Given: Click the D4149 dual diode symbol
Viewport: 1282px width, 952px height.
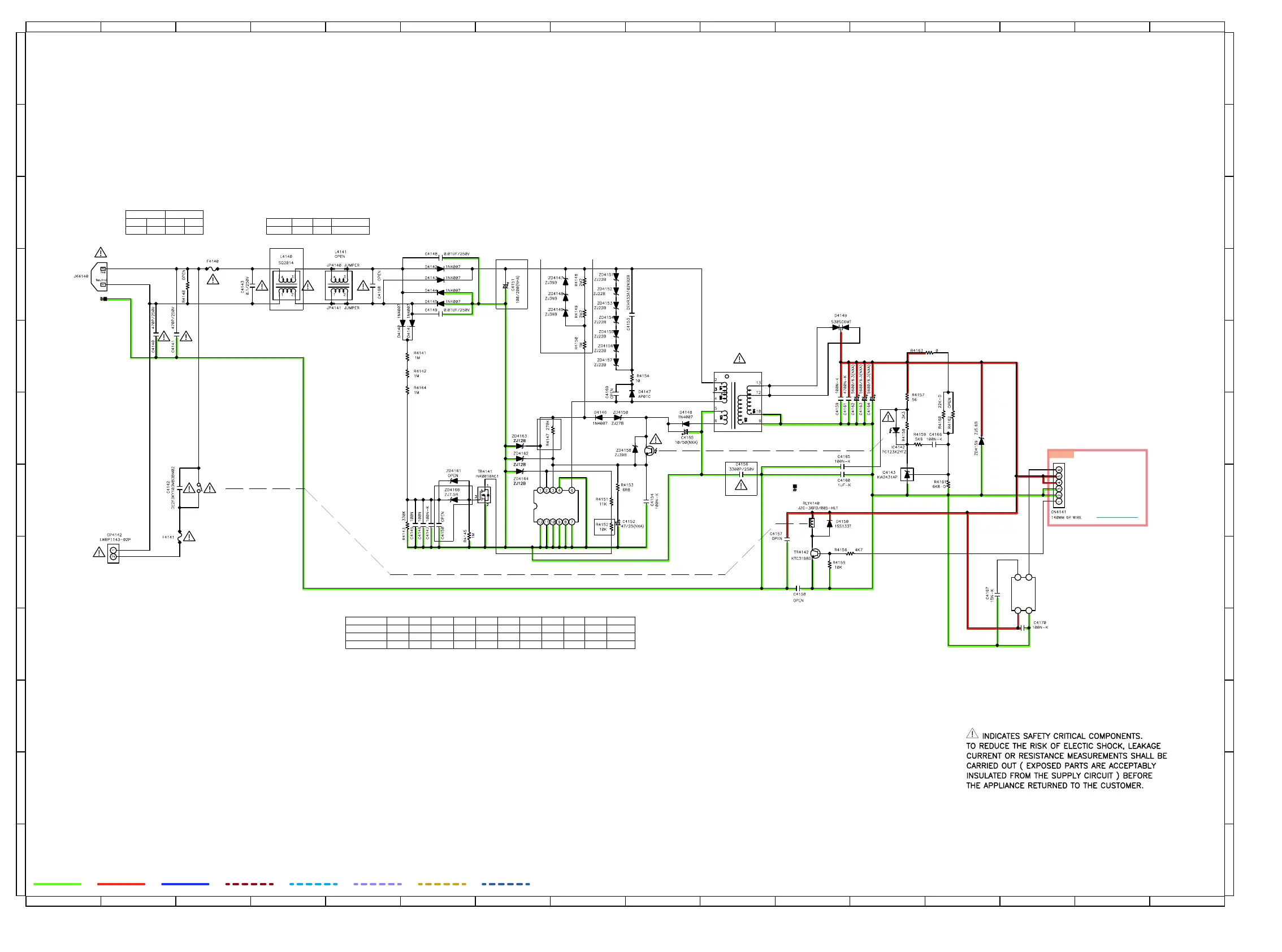Looking at the screenshot, I should coord(841,327).
